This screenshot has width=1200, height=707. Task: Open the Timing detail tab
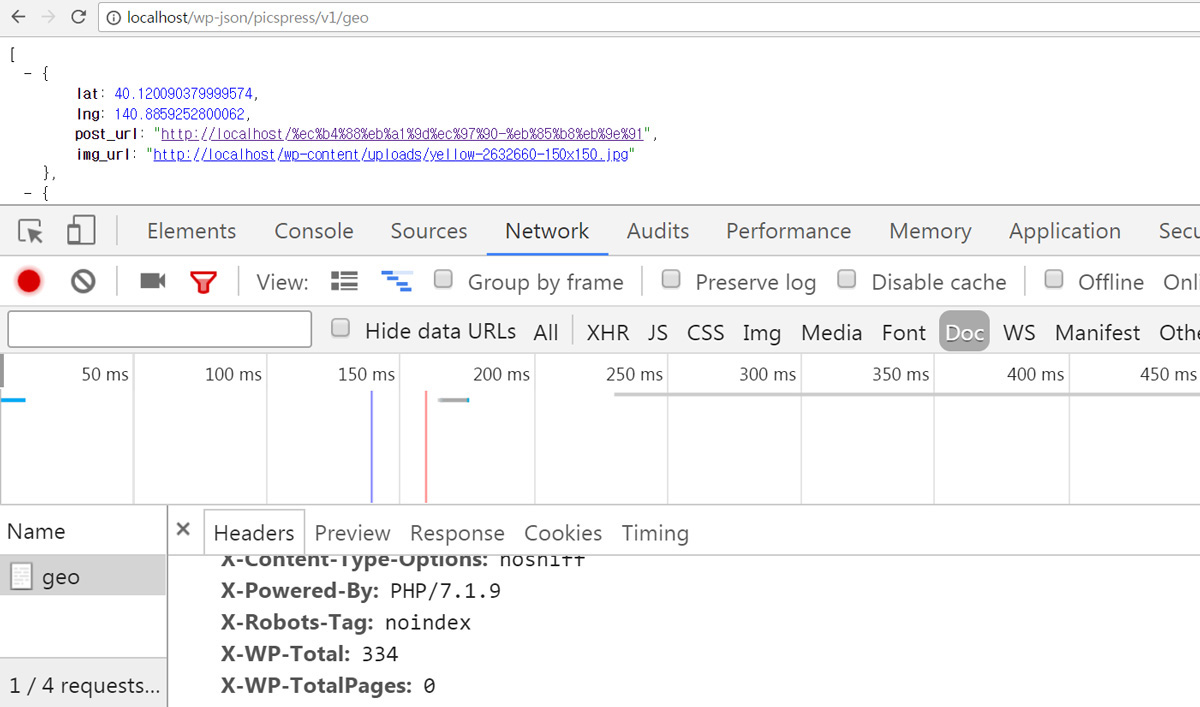tap(655, 533)
